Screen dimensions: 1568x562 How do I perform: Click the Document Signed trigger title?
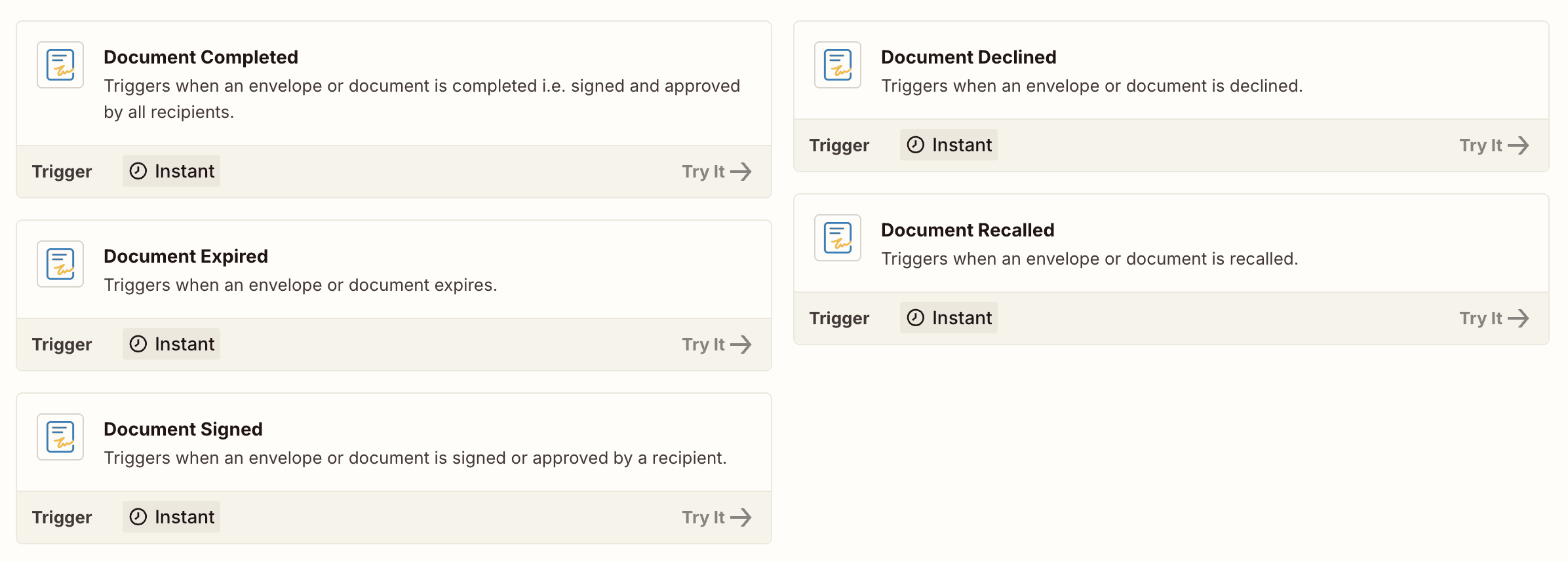(x=184, y=429)
